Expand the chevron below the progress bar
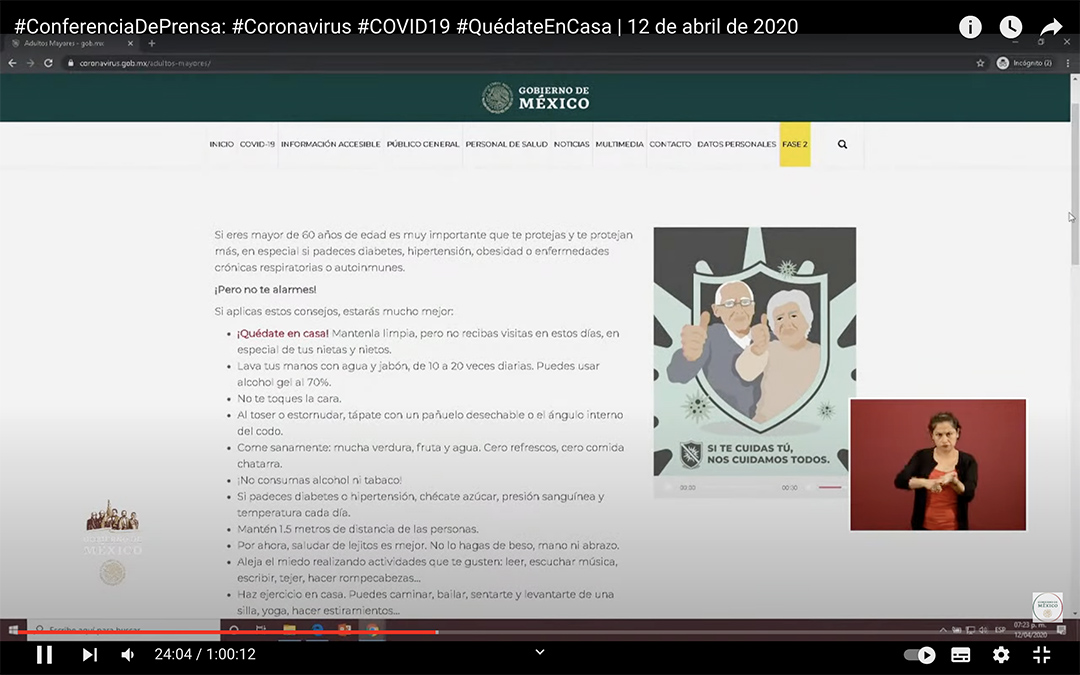This screenshot has height=675, width=1080. (x=540, y=652)
